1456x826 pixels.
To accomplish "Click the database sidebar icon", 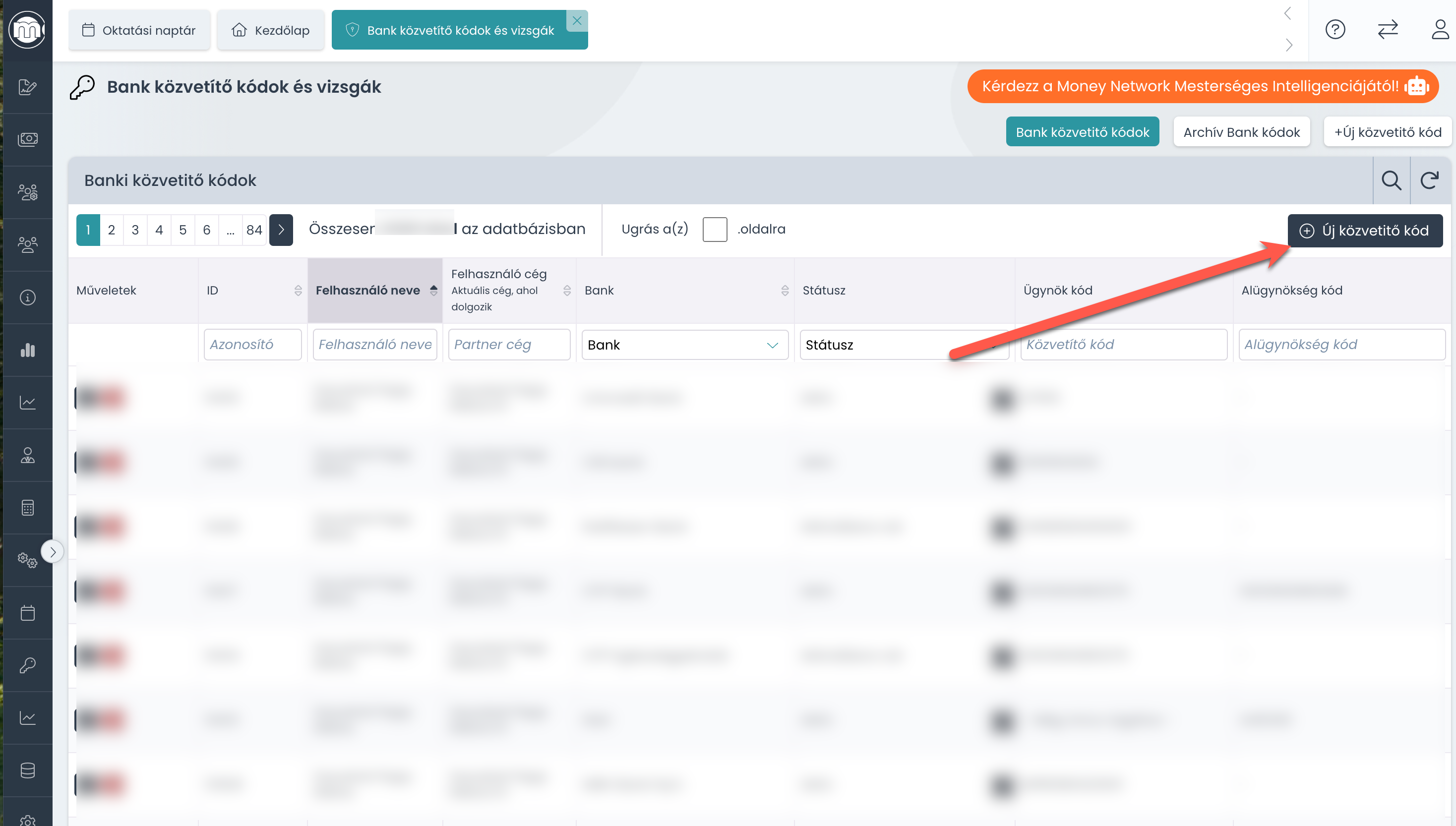I will click(x=27, y=770).
